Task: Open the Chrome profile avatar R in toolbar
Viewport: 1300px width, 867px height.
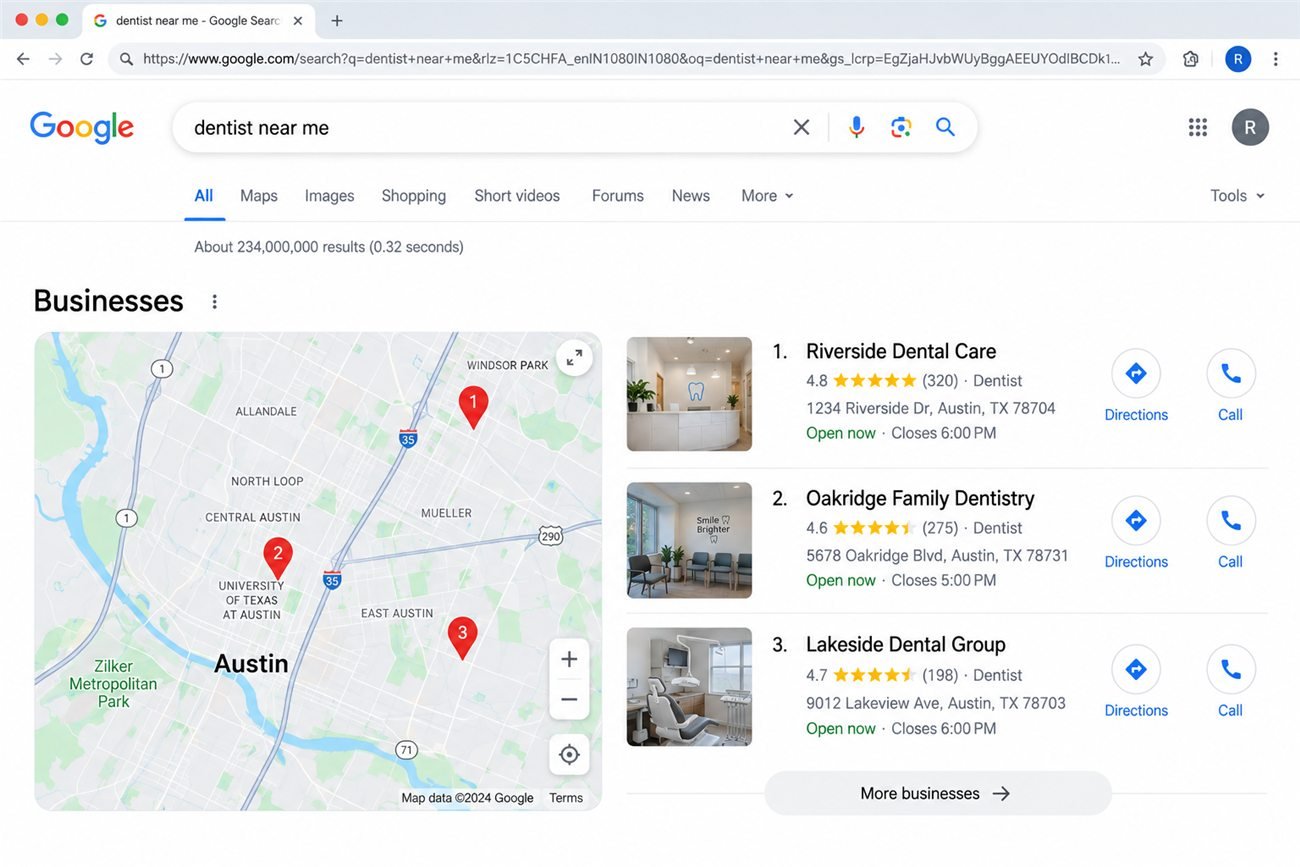Action: (1238, 59)
